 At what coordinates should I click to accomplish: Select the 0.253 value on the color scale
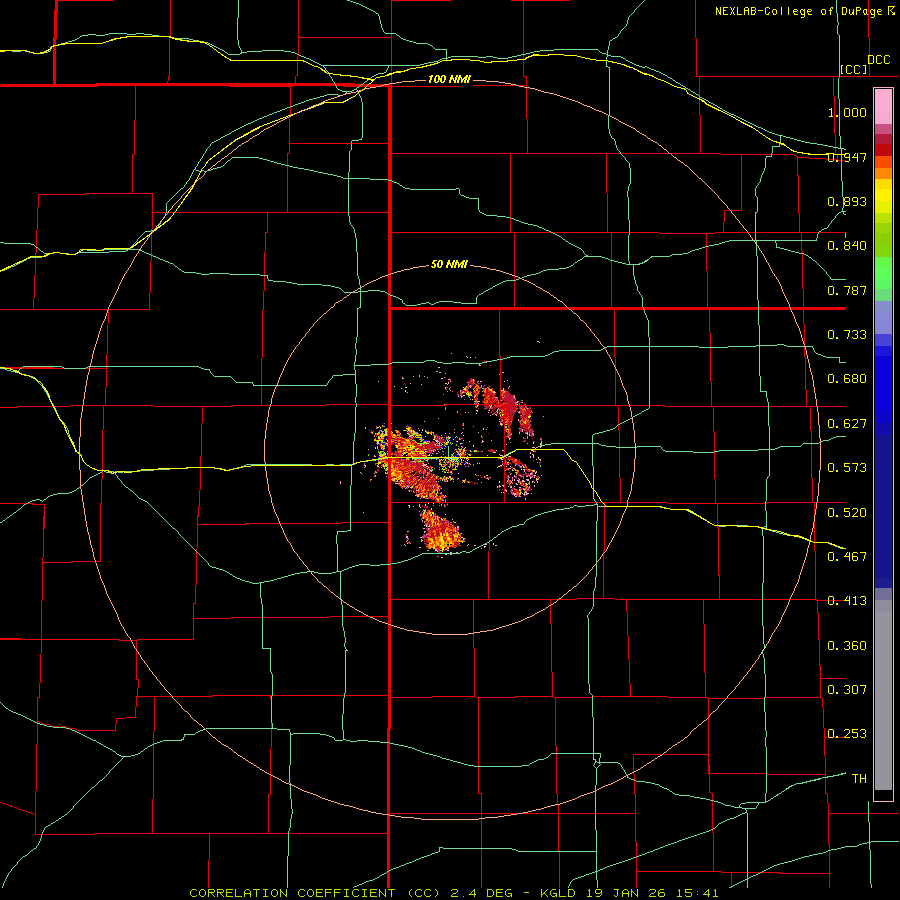(847, 734)
